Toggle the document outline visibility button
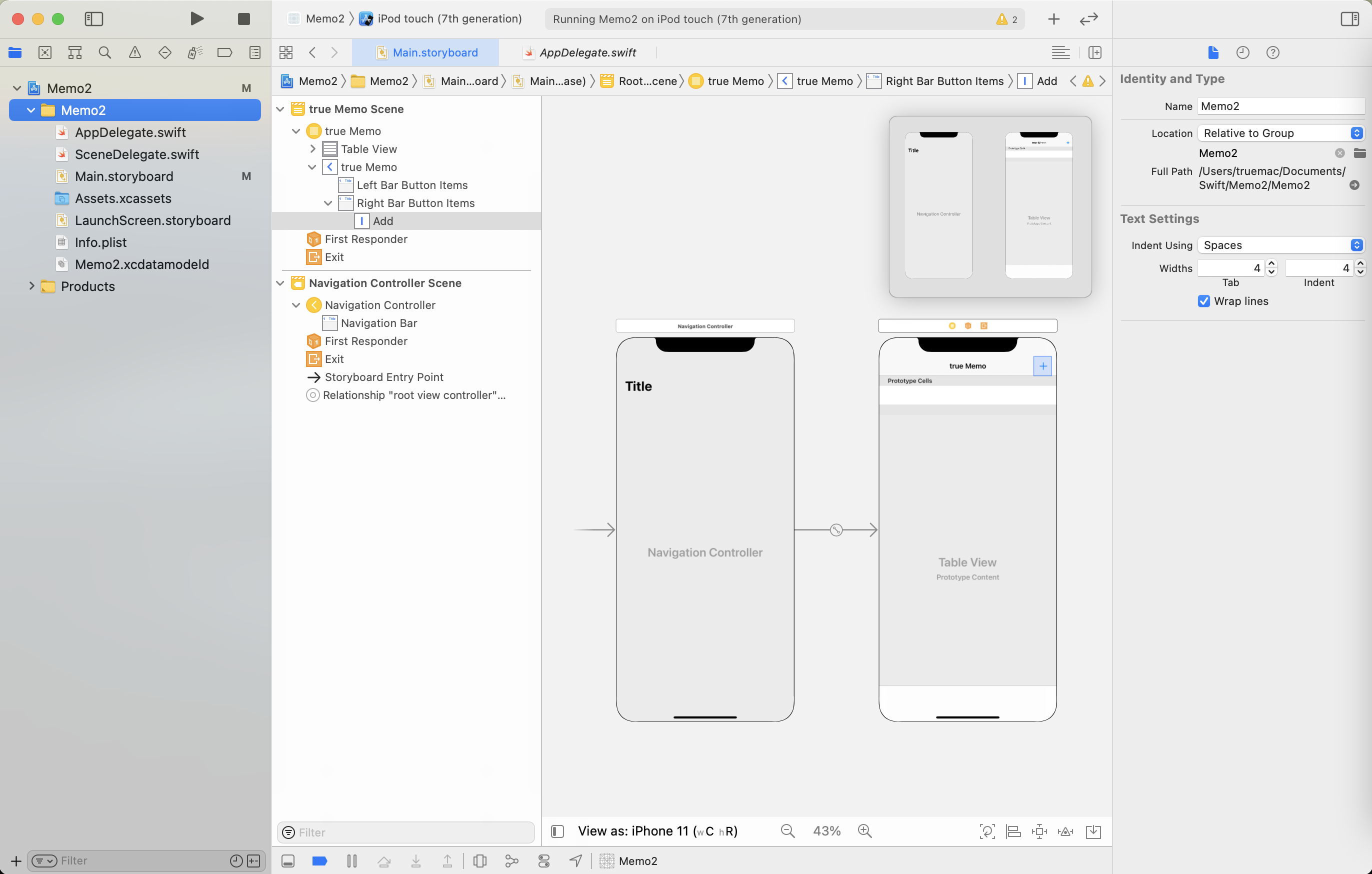Image resolution: width=1372 pixels, height=874 pixels. tap(558, 831)
